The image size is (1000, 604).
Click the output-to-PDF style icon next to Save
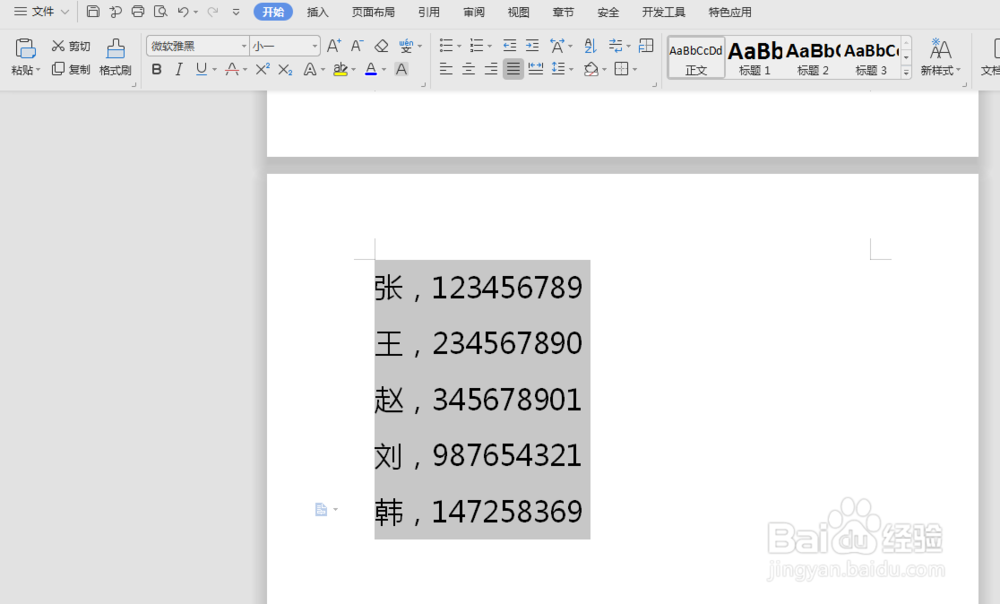[115, 11]
